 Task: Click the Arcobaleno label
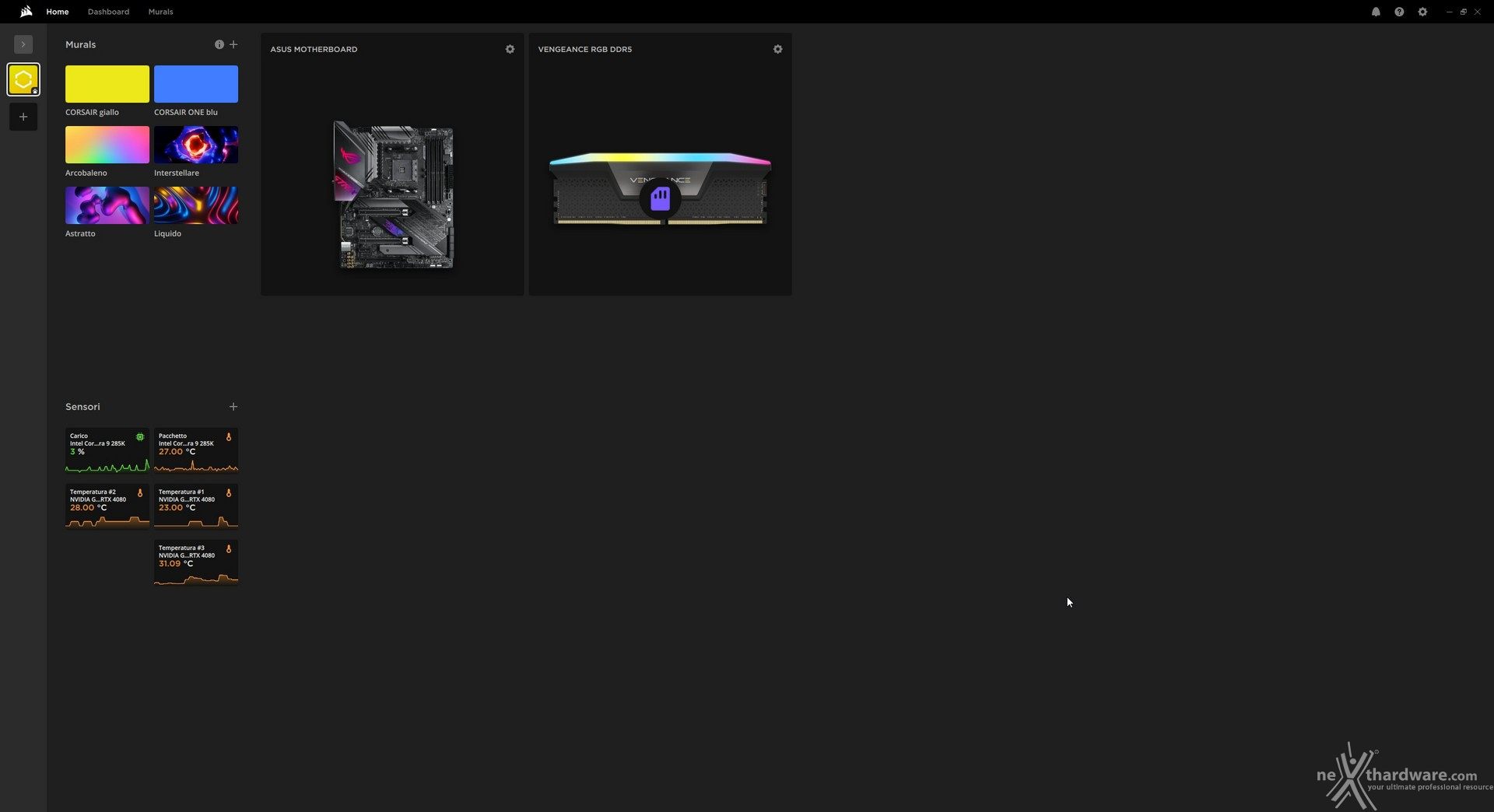(86, 173)
